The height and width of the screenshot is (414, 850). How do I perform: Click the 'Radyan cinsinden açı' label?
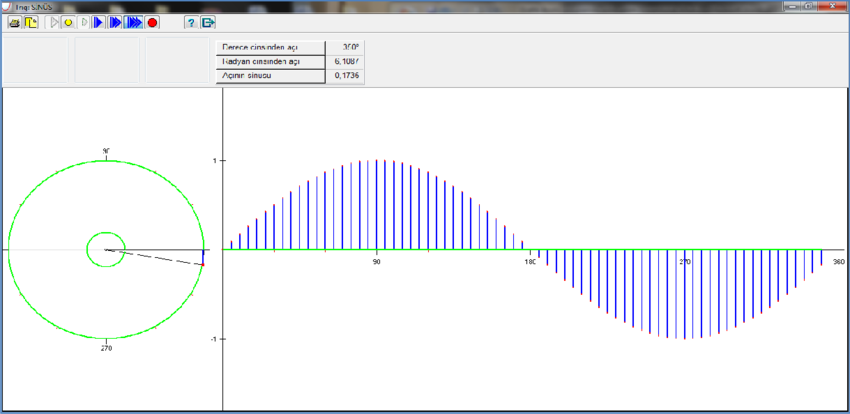click(271, 61)
